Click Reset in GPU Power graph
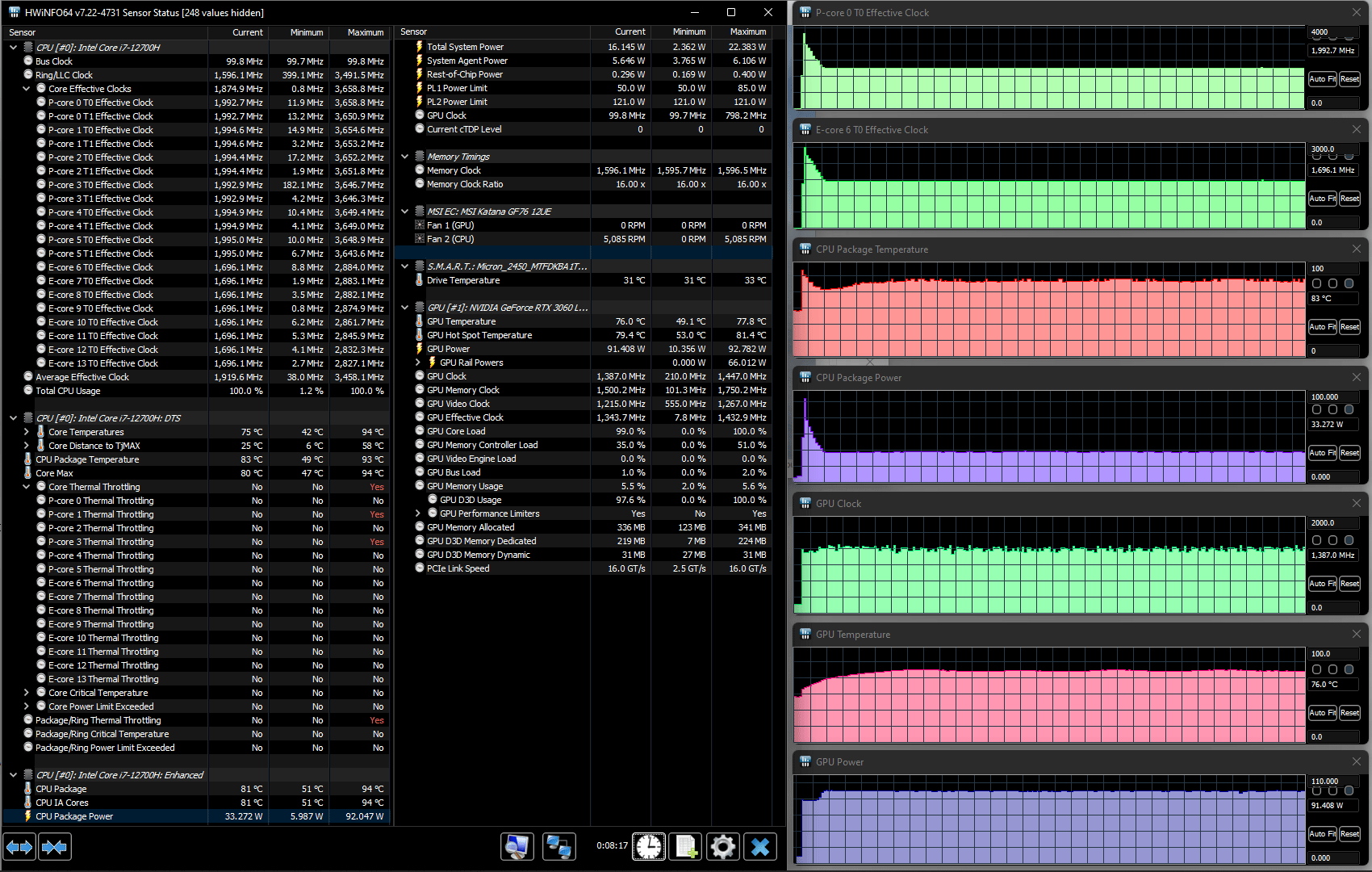Viewport: 1372px width, 872px height. point(1349,833)
